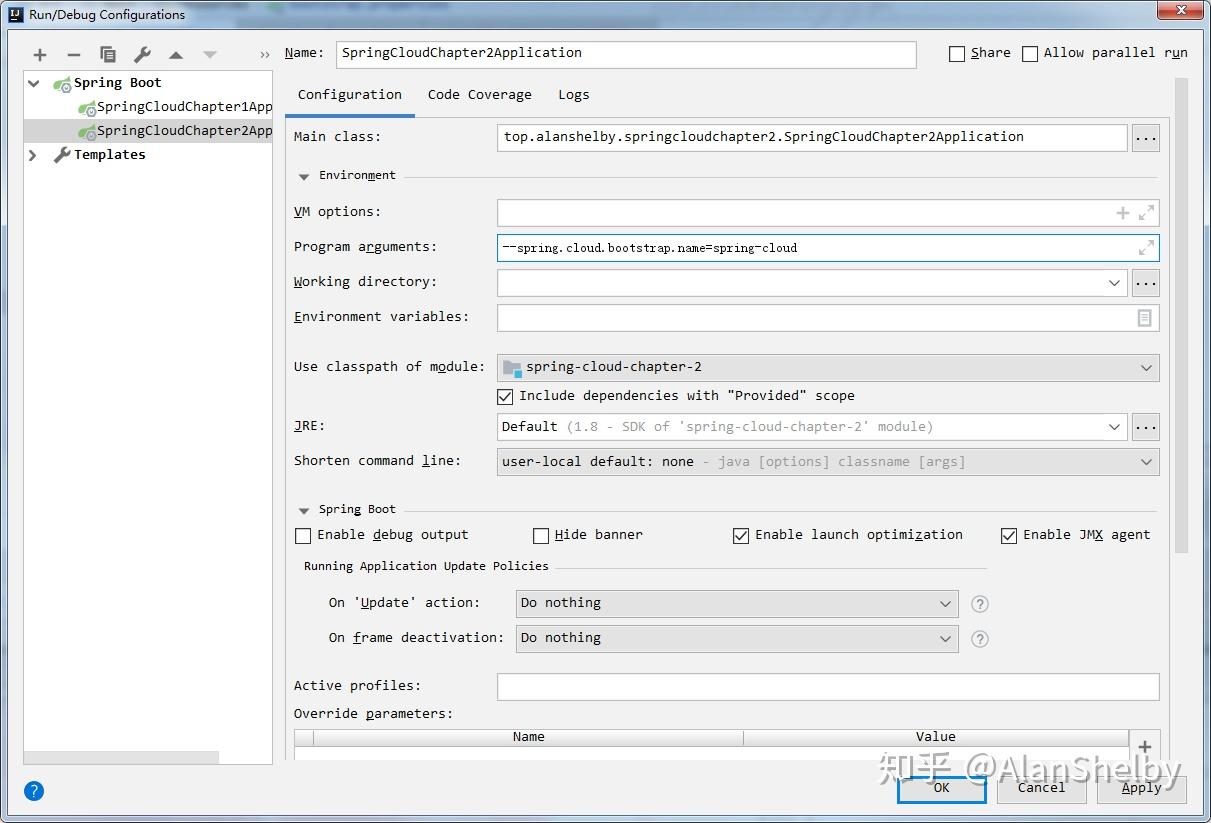Open the On Update action dropdown

(x=944, y=603)
